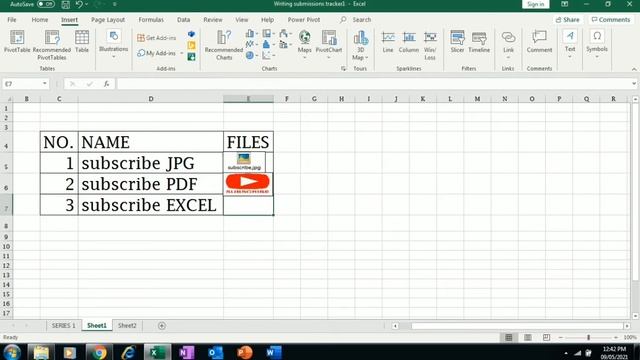Screen dimensions: 640x360
Task: Open My Add-ins
Action: click(x=160, y=53)
